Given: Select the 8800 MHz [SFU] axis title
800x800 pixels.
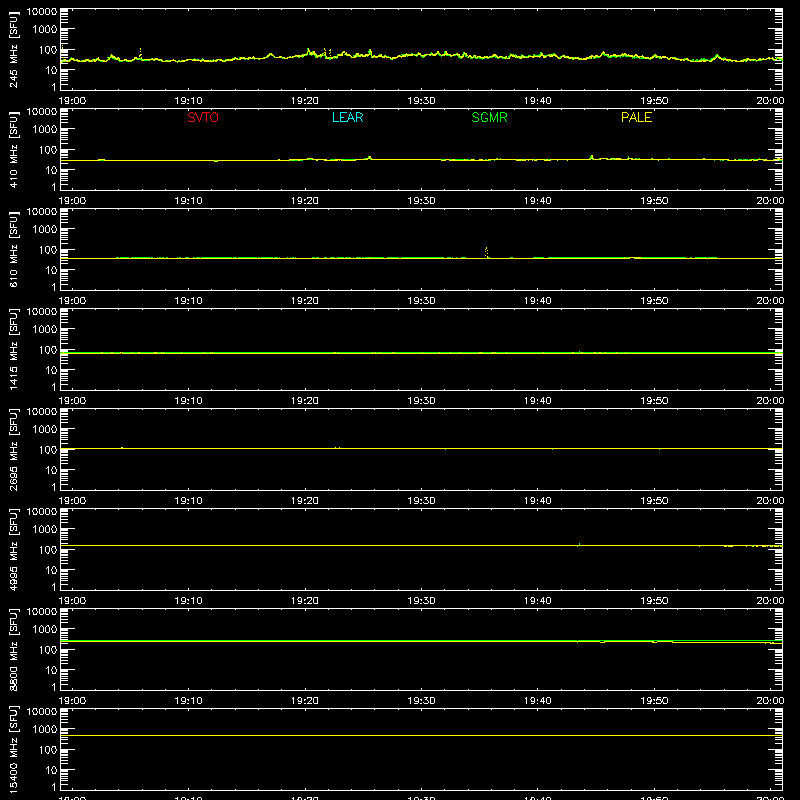Looking at the screenshot, I should click(x=13, y=649).
